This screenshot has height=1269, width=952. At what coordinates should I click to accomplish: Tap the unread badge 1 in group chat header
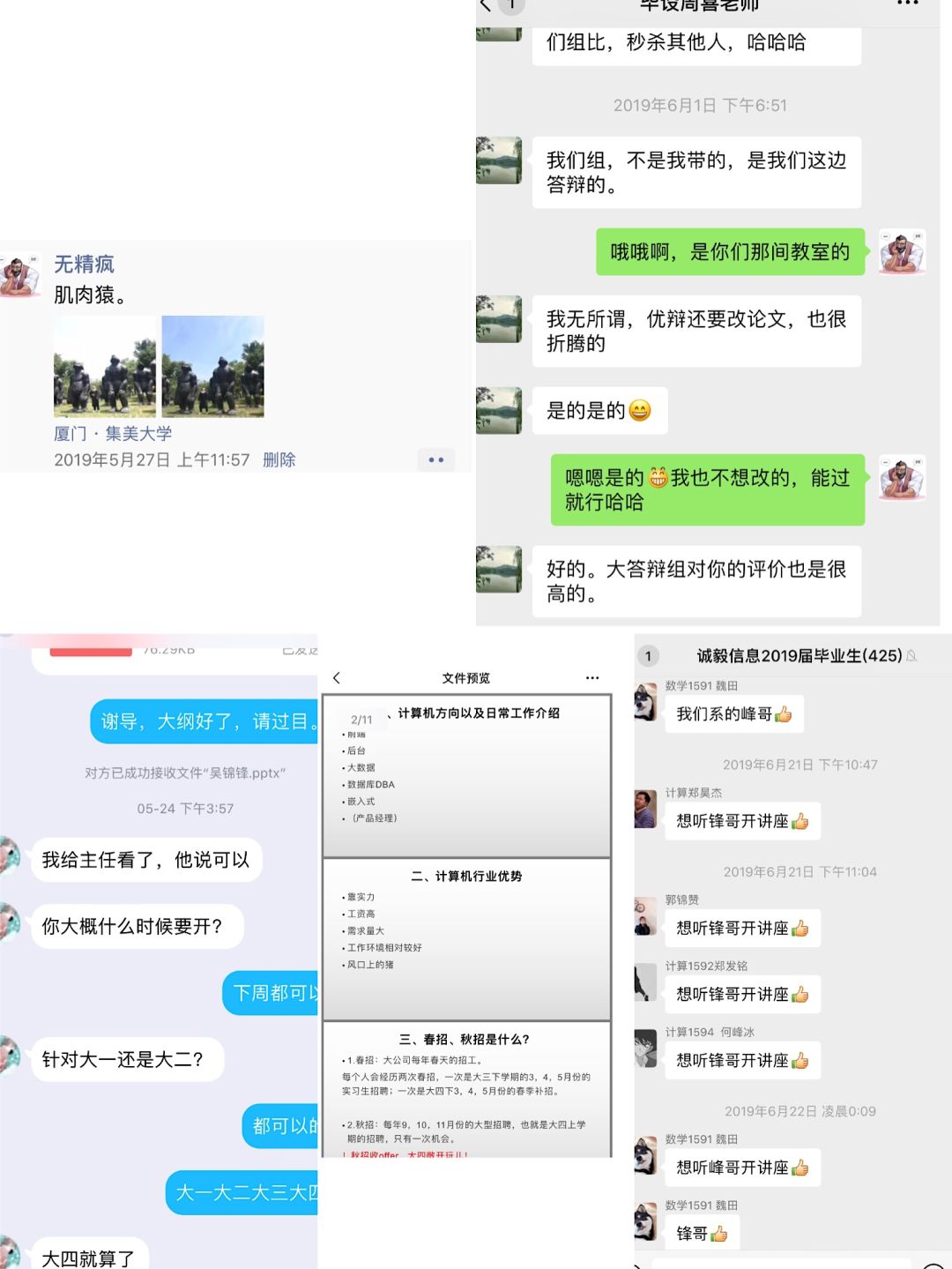coord(648,656)
